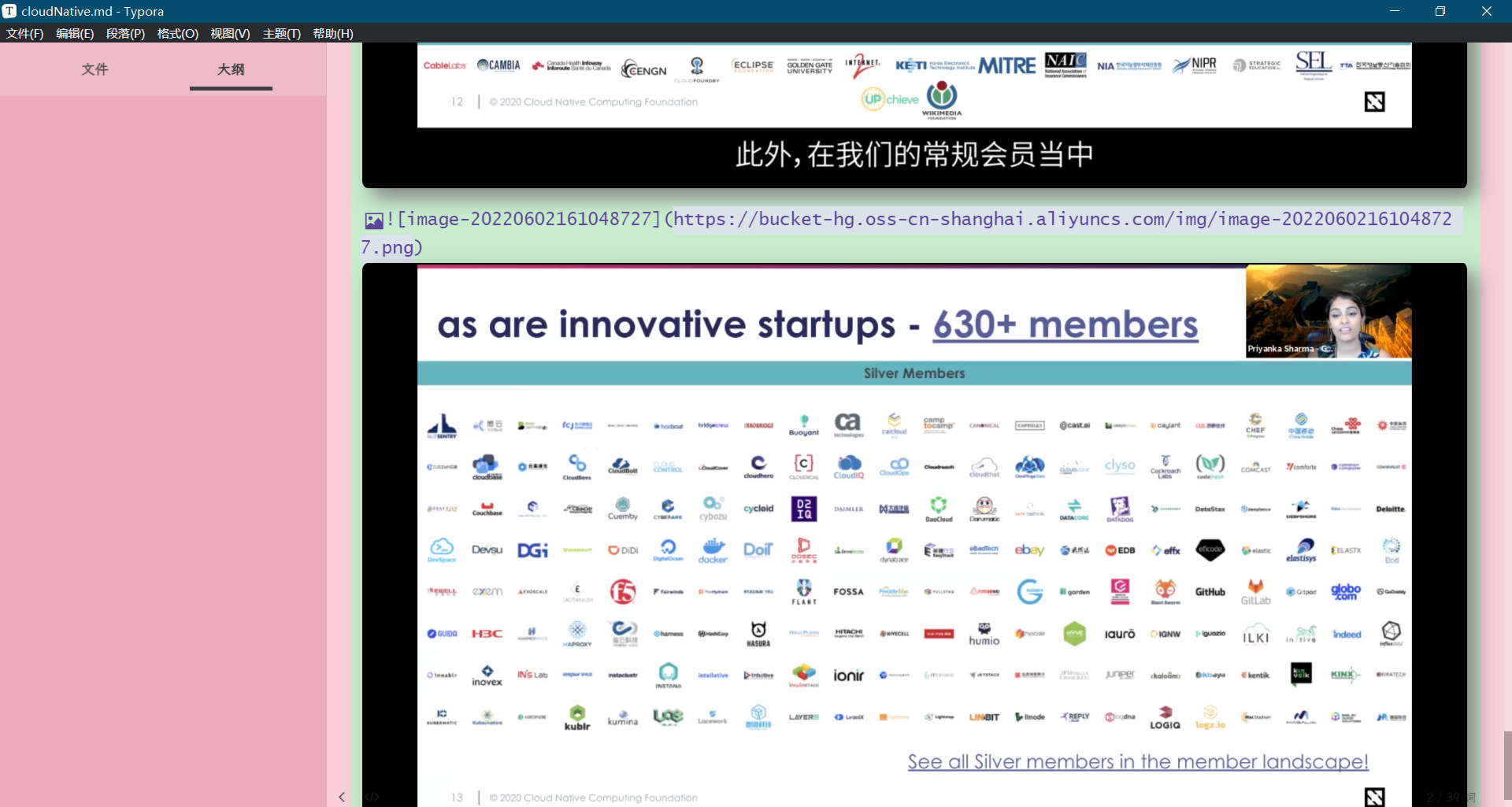Open the 段落(P) menu
The height and width of the screenshot is (807, 1512).
[x=125, y=33]
